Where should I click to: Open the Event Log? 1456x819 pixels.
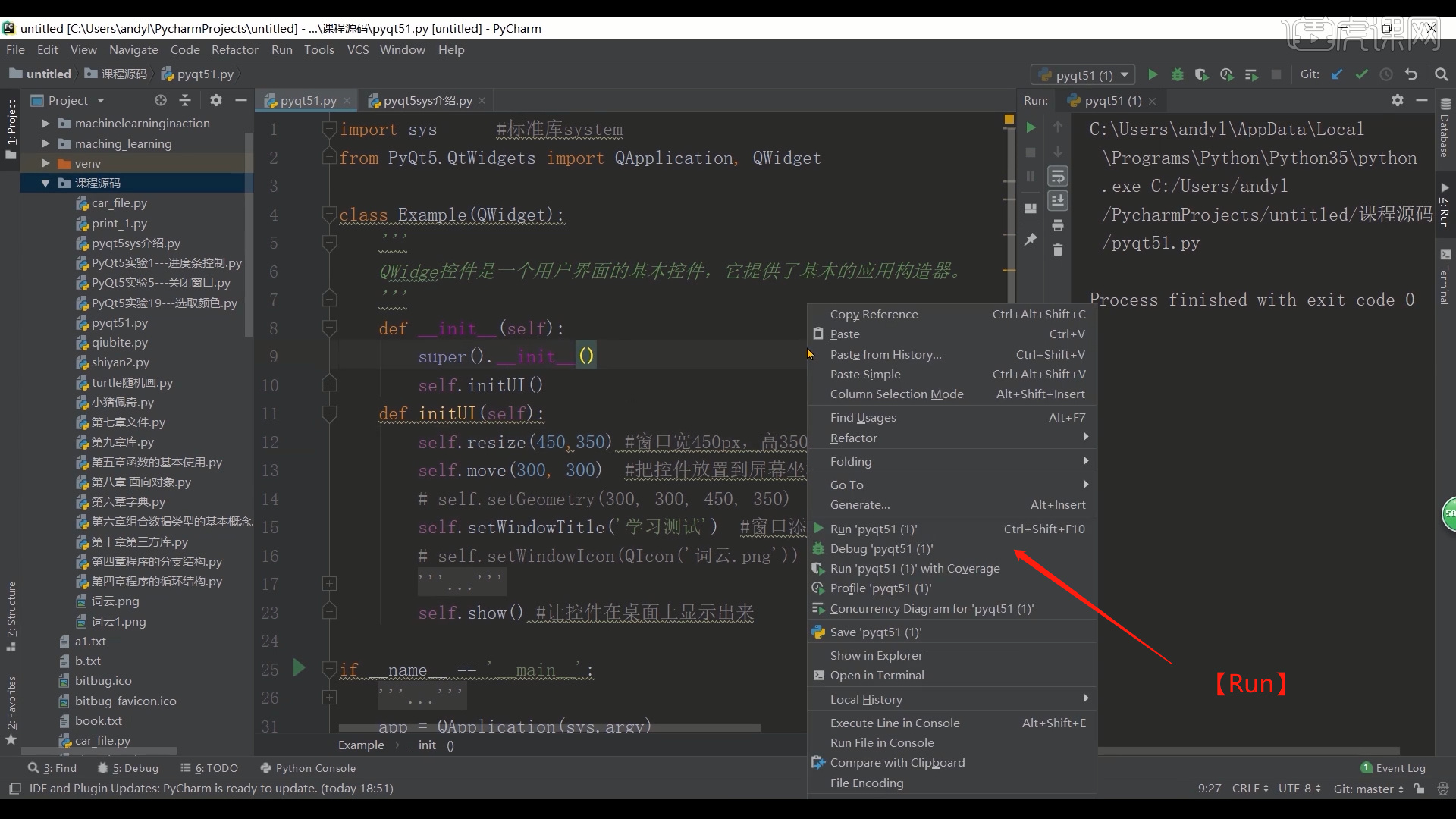(x=1393, y=767)
